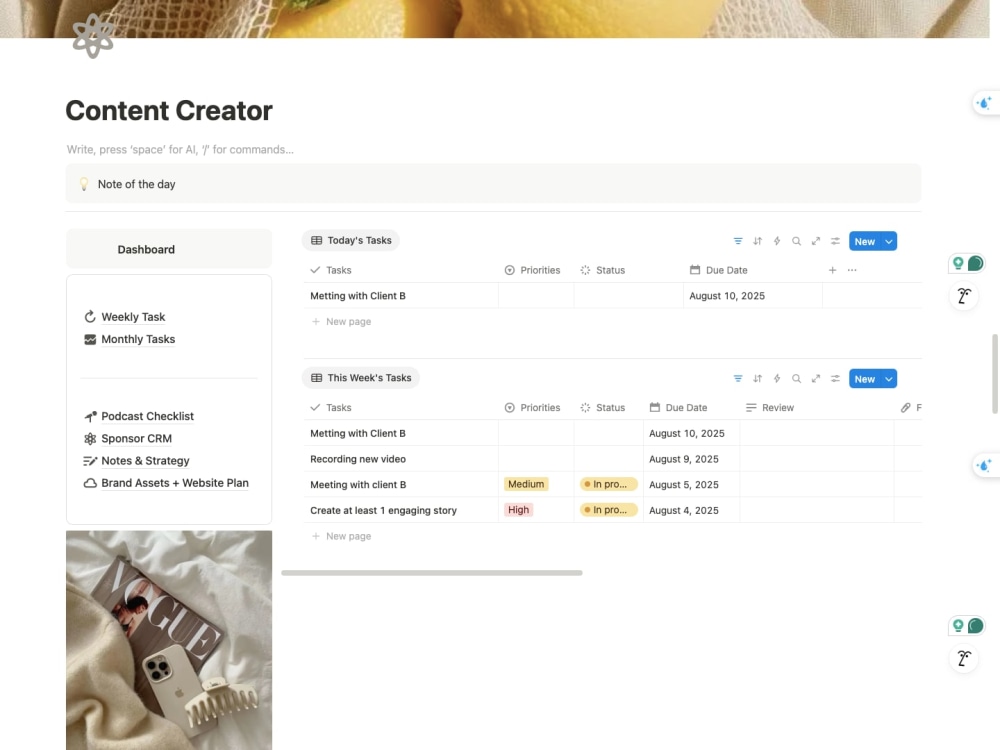Click the blue water-drop assistant icon near title
Image resolution: width=1000 pixels, height=750 pixels.
(x=985, y=103)
